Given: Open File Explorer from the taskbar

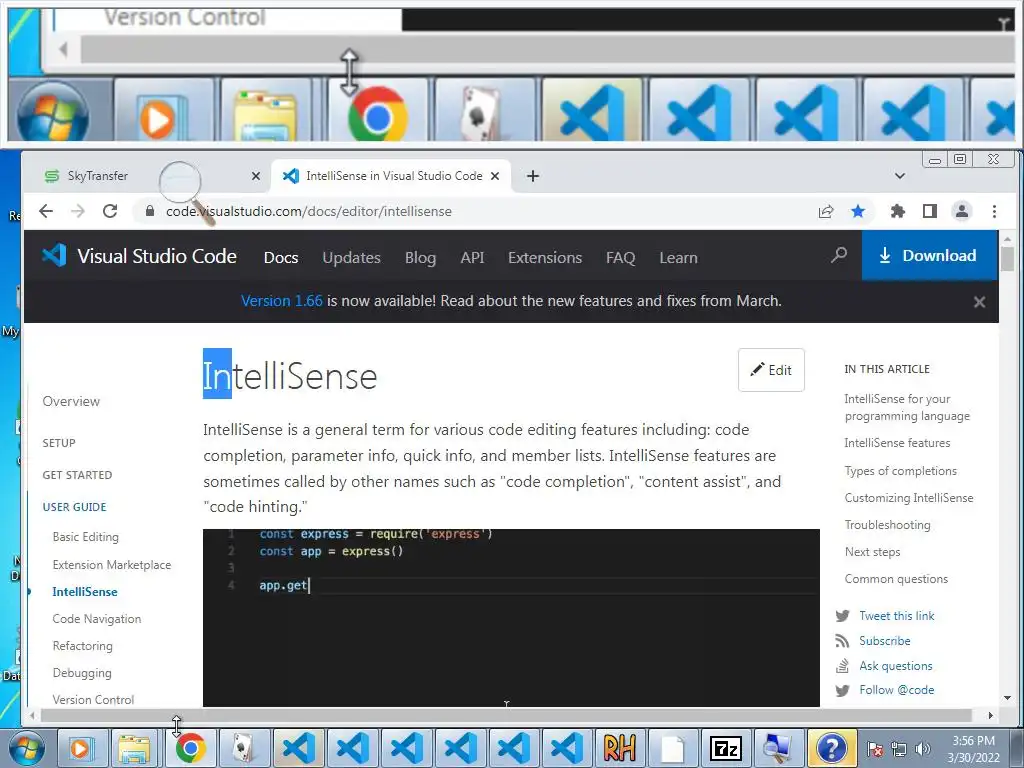Looking at the screenshot, I should [135, 748].
